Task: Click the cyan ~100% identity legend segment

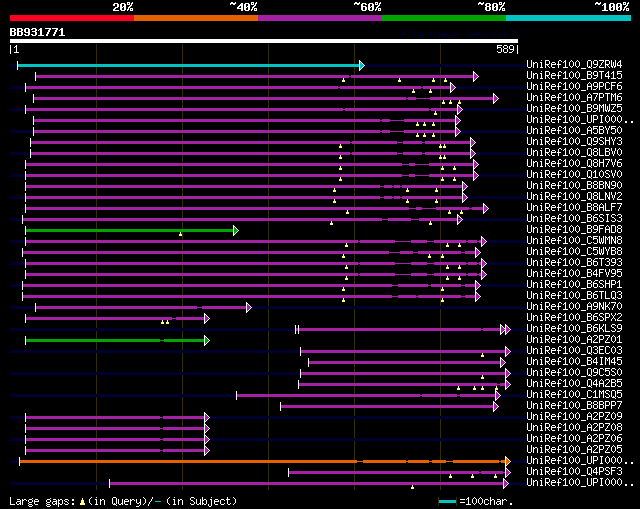Action: pyautogui.click(x=569, y=18)
